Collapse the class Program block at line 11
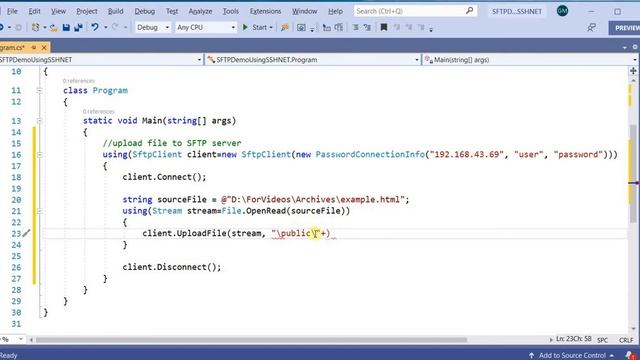 click(x=40, y=91)
